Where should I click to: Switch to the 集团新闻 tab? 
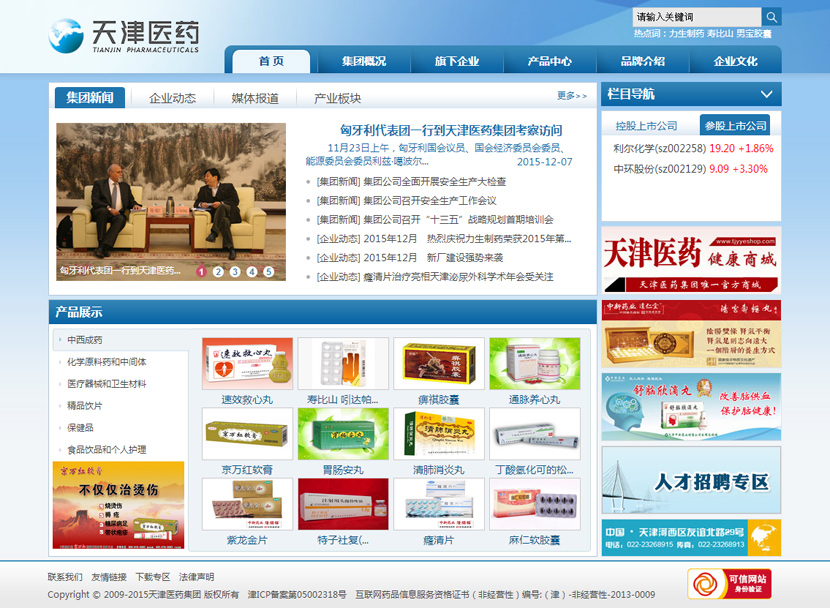(89, 97)
